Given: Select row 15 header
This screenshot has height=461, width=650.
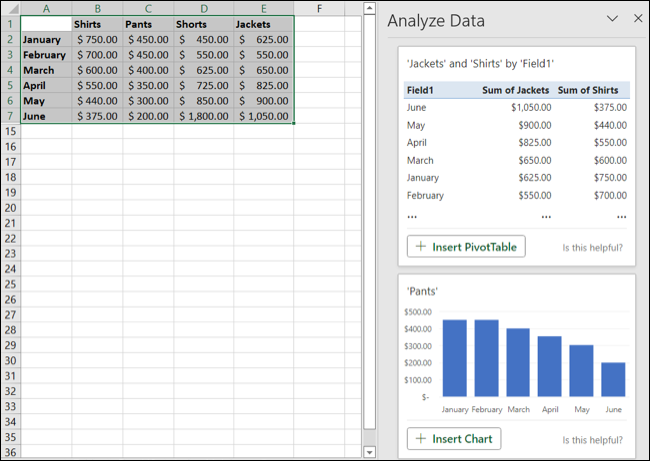Looking at the screenshot, I should 10,131.
